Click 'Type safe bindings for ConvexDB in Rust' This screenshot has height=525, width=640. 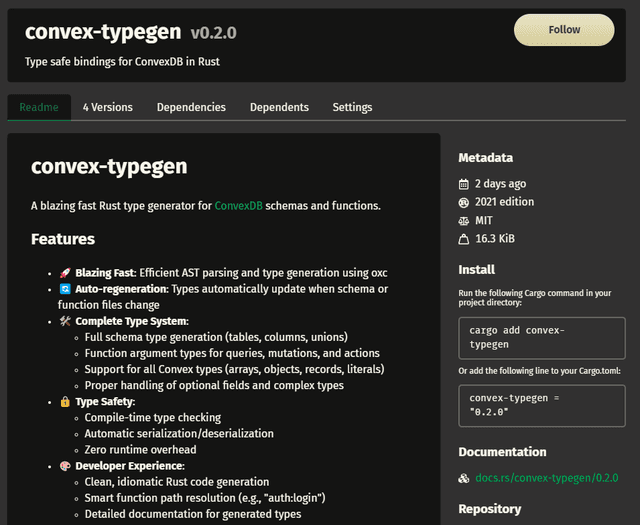[122, 62]
